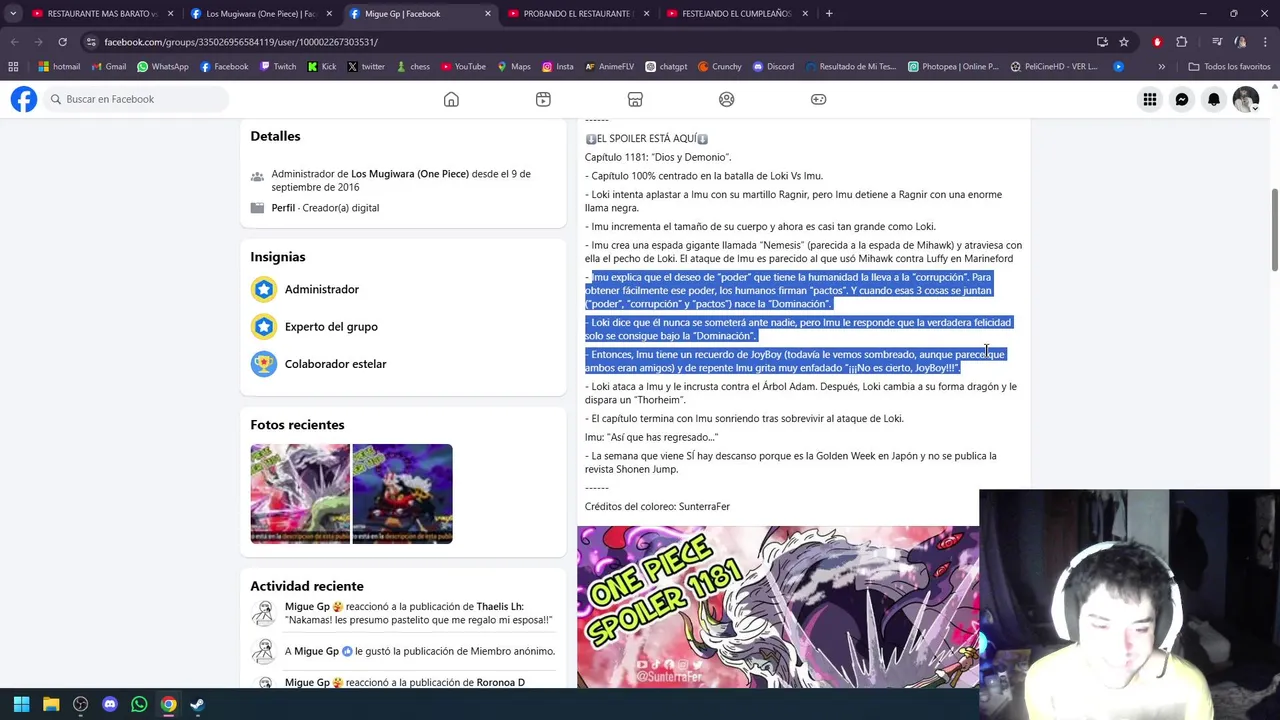Screen dimensions: 1280x720
Task: Select the Experto del grupo badge
Action: pyautogui.click(x=314, y=326)
